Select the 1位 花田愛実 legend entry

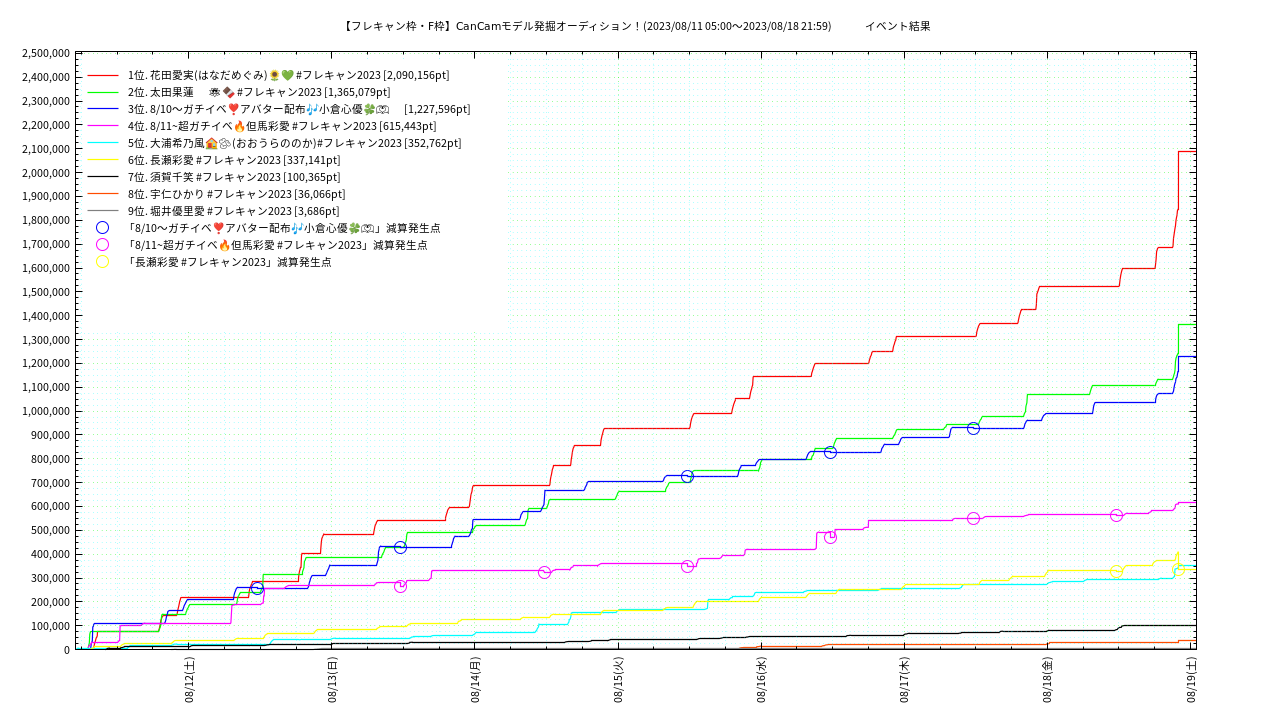click(x=288, y=75)
